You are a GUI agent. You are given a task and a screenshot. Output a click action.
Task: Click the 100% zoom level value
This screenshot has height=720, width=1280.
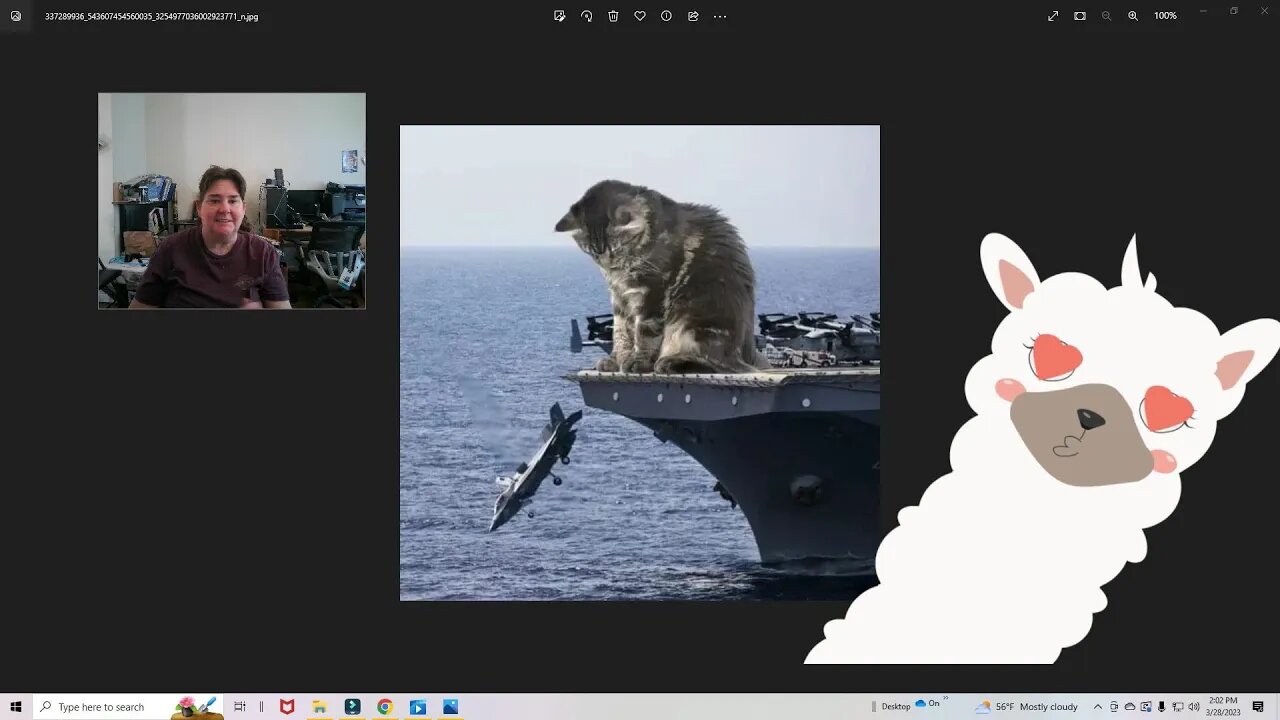[x=1165, y=16]
